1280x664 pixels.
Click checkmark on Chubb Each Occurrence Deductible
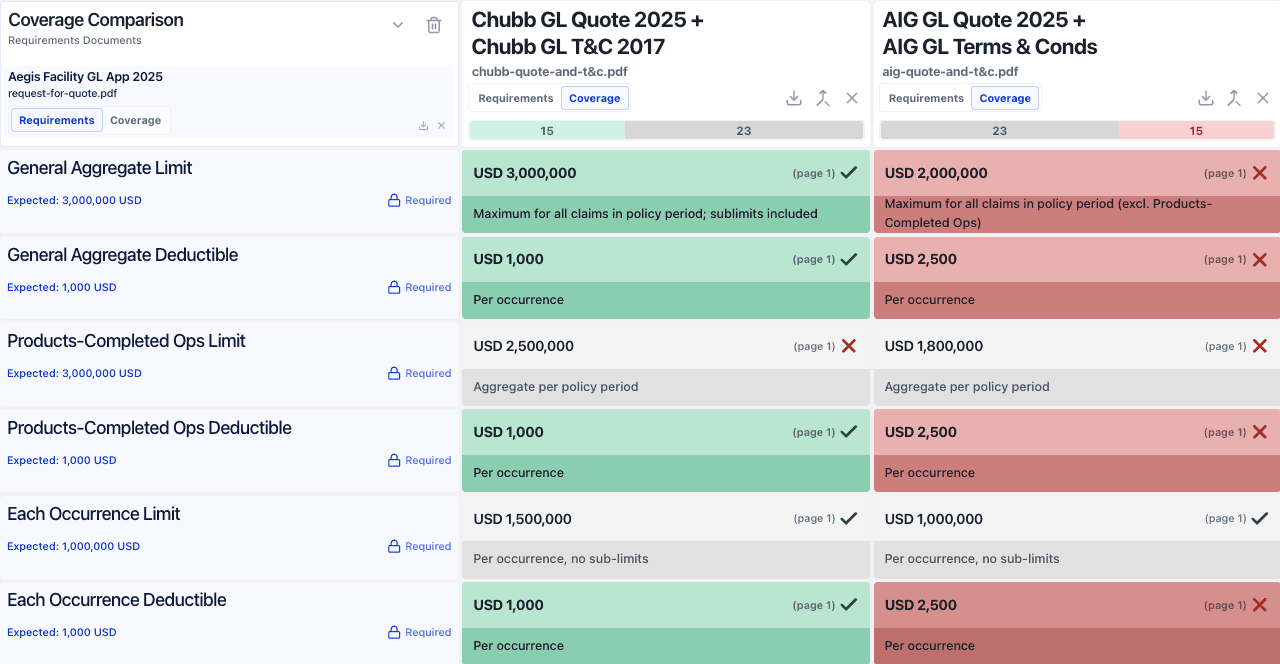(x=849, y=605)
